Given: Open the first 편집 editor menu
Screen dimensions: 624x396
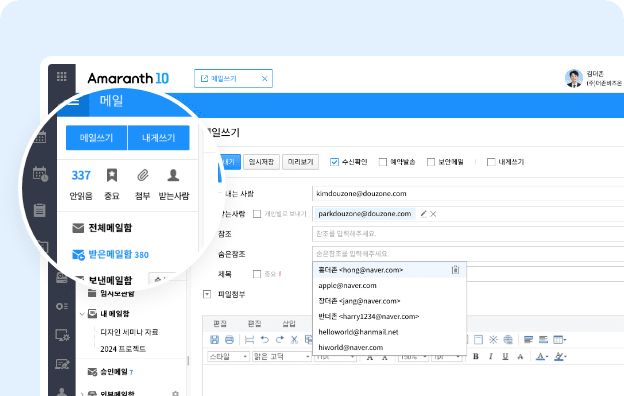Looking at the screenshot, I should 220,324.
